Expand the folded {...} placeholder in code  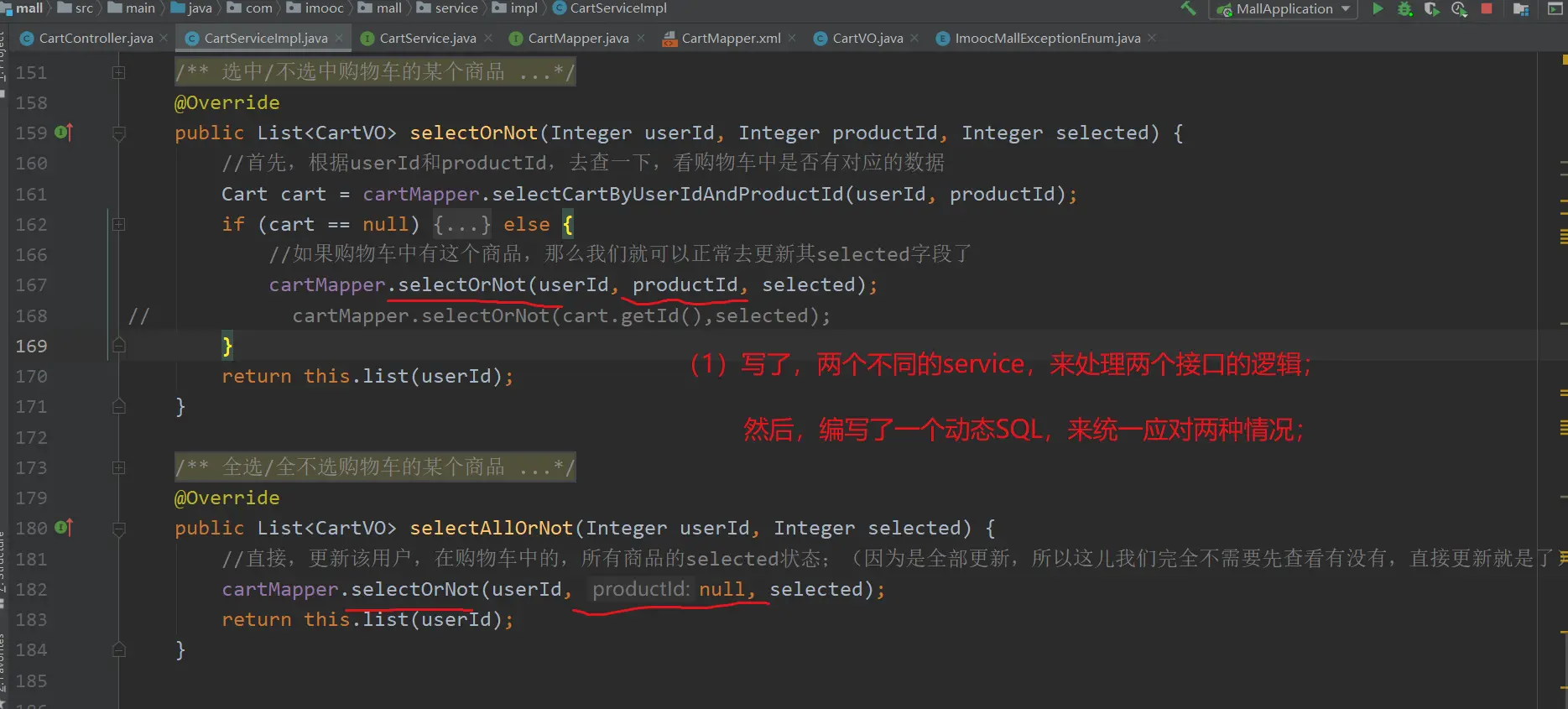(x=462, y=225)
